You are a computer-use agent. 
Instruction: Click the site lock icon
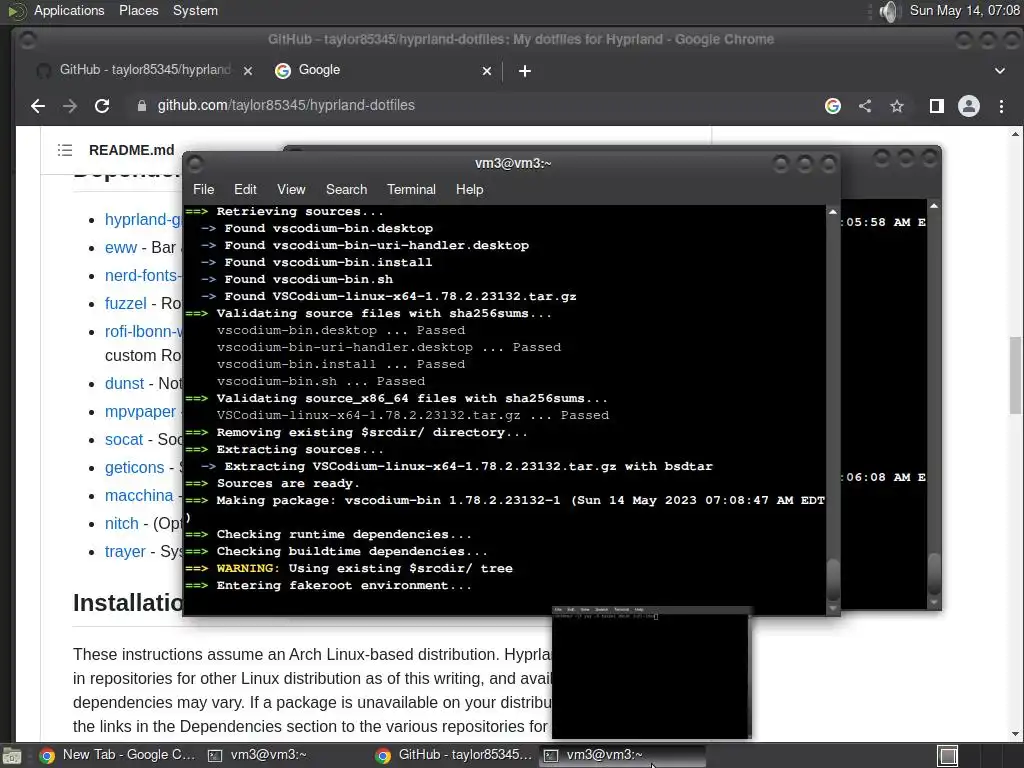[142, 106]
